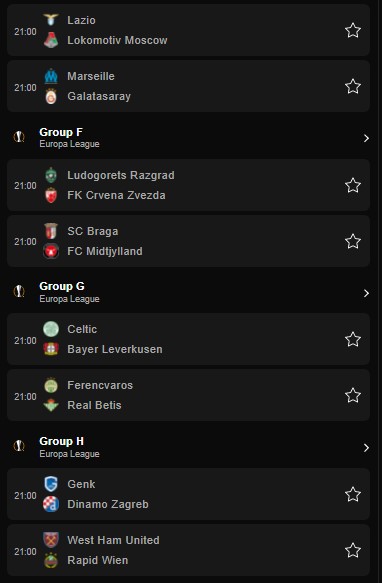Viewport: 382px width, 583px height.
Task: Toggle favorite for West Ham vs Rapid Wien
Action: tap(353, 550)
